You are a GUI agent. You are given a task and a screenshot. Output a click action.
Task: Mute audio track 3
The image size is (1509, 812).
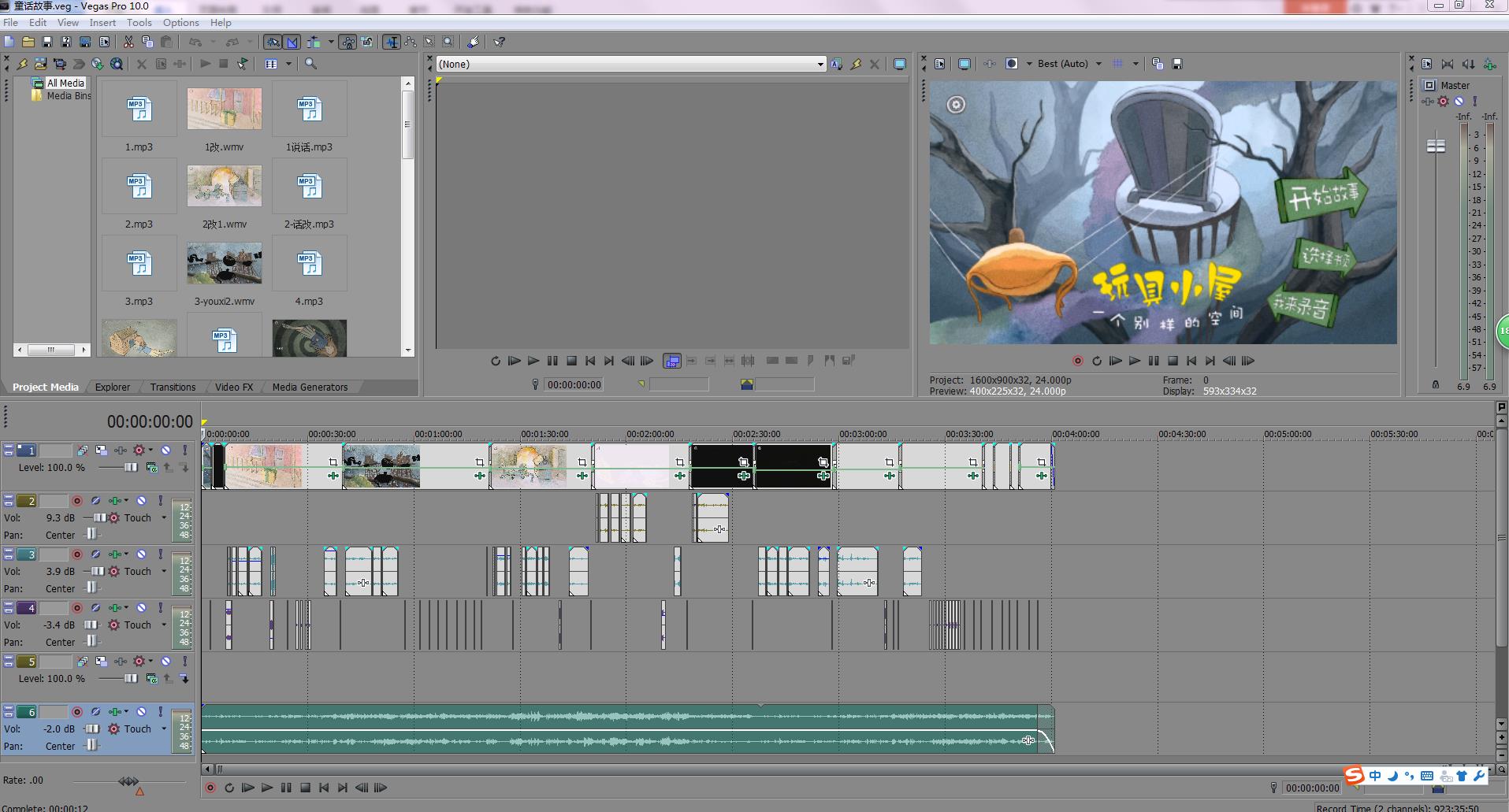pyautogui.click(x=142, y=554)
